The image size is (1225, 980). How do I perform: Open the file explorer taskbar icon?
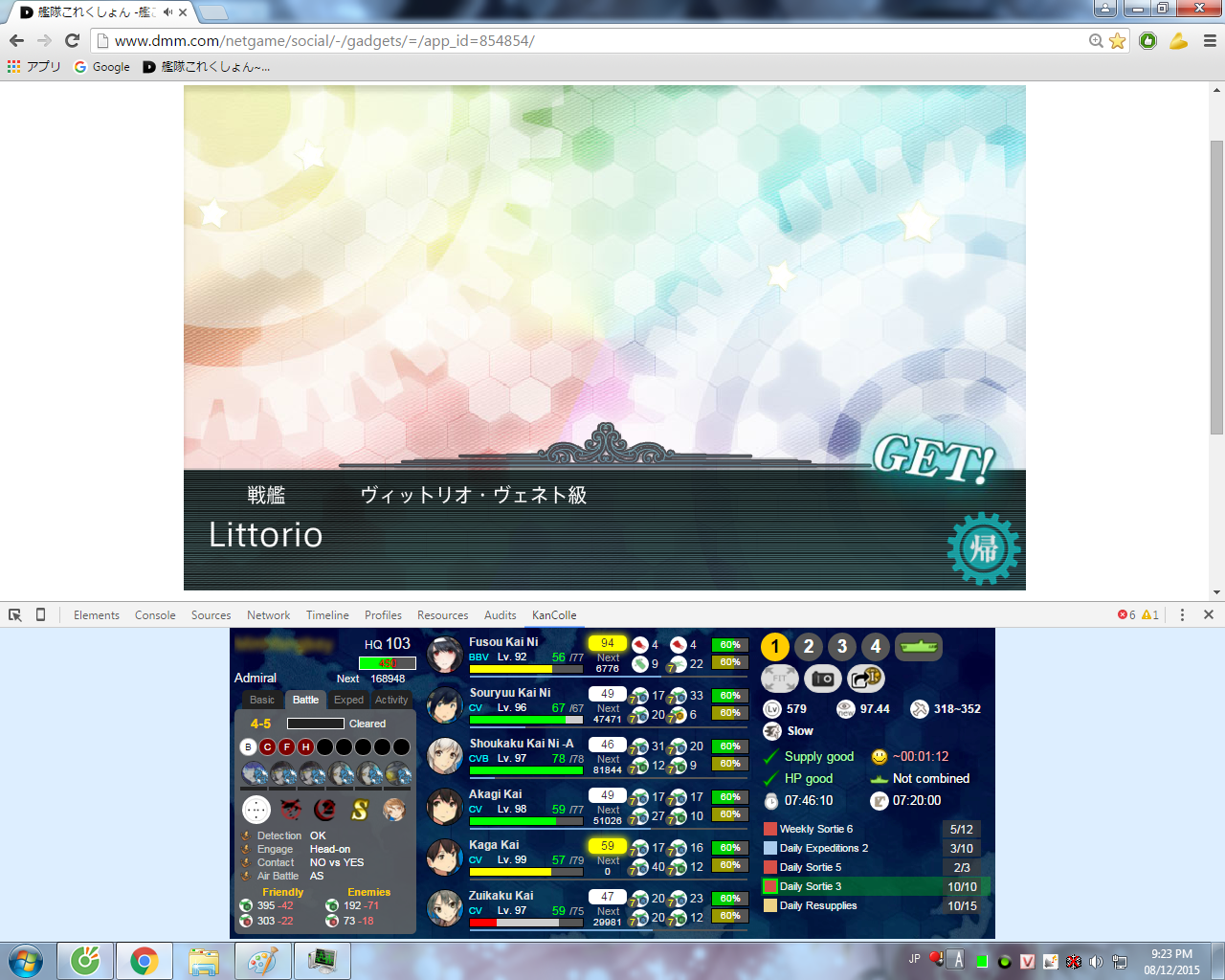pyautogui.click(x=203, y=961)
